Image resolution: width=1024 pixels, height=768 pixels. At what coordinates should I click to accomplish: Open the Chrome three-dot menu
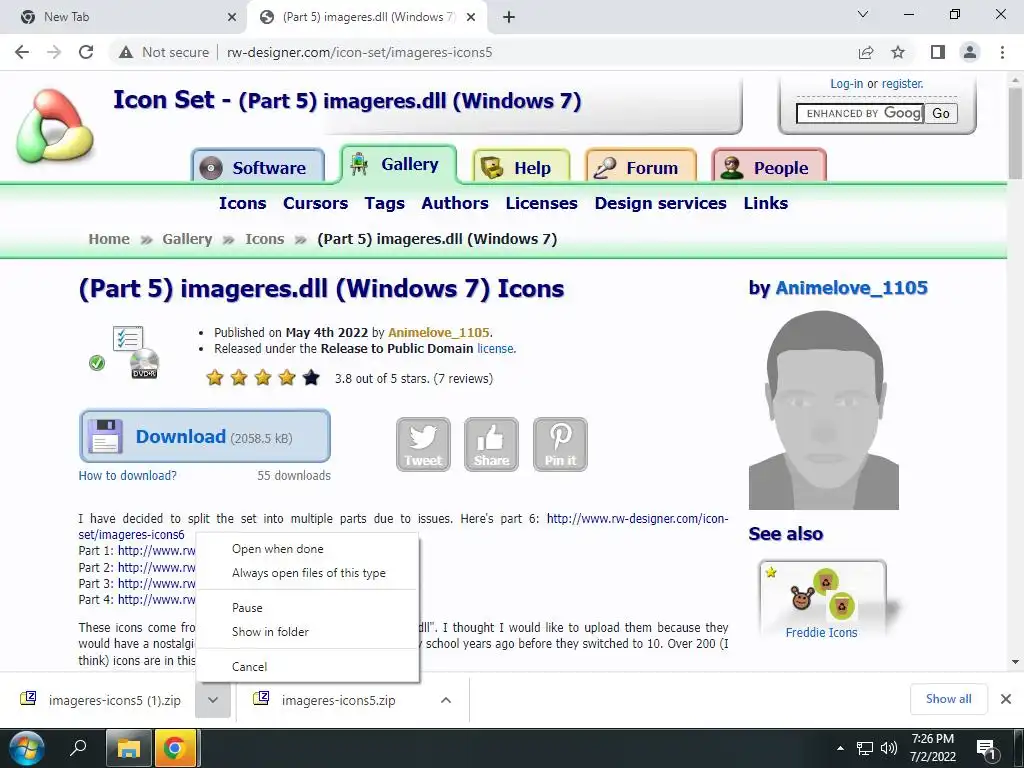1002,52
